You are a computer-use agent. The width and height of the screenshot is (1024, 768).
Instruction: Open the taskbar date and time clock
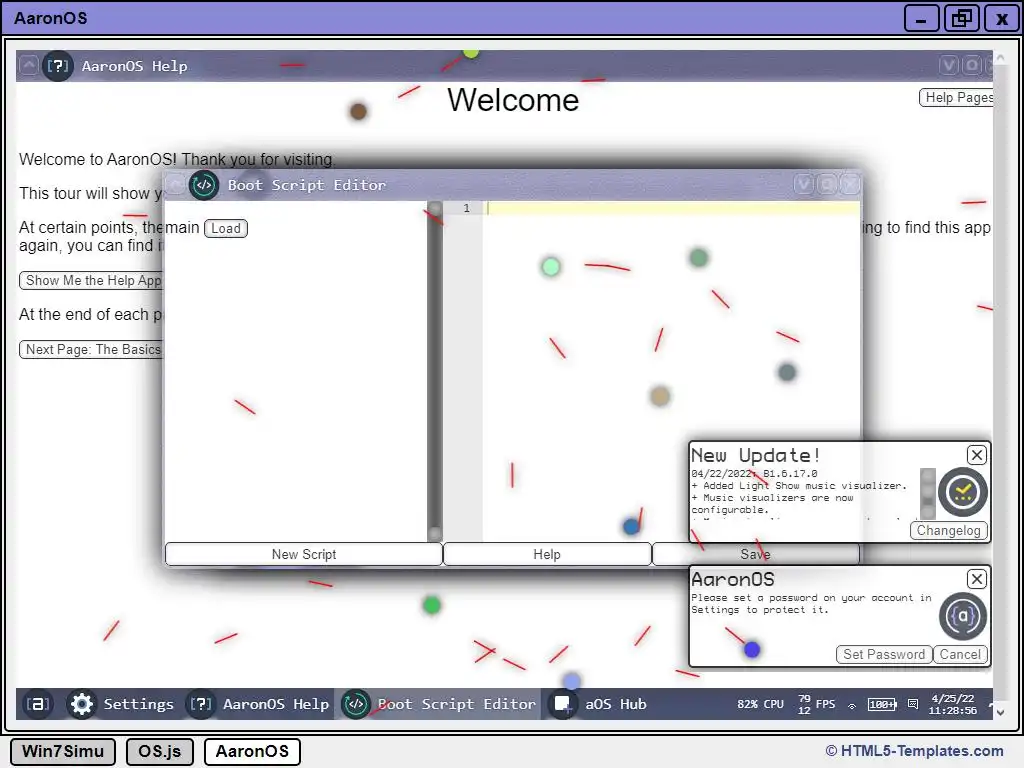953,704
